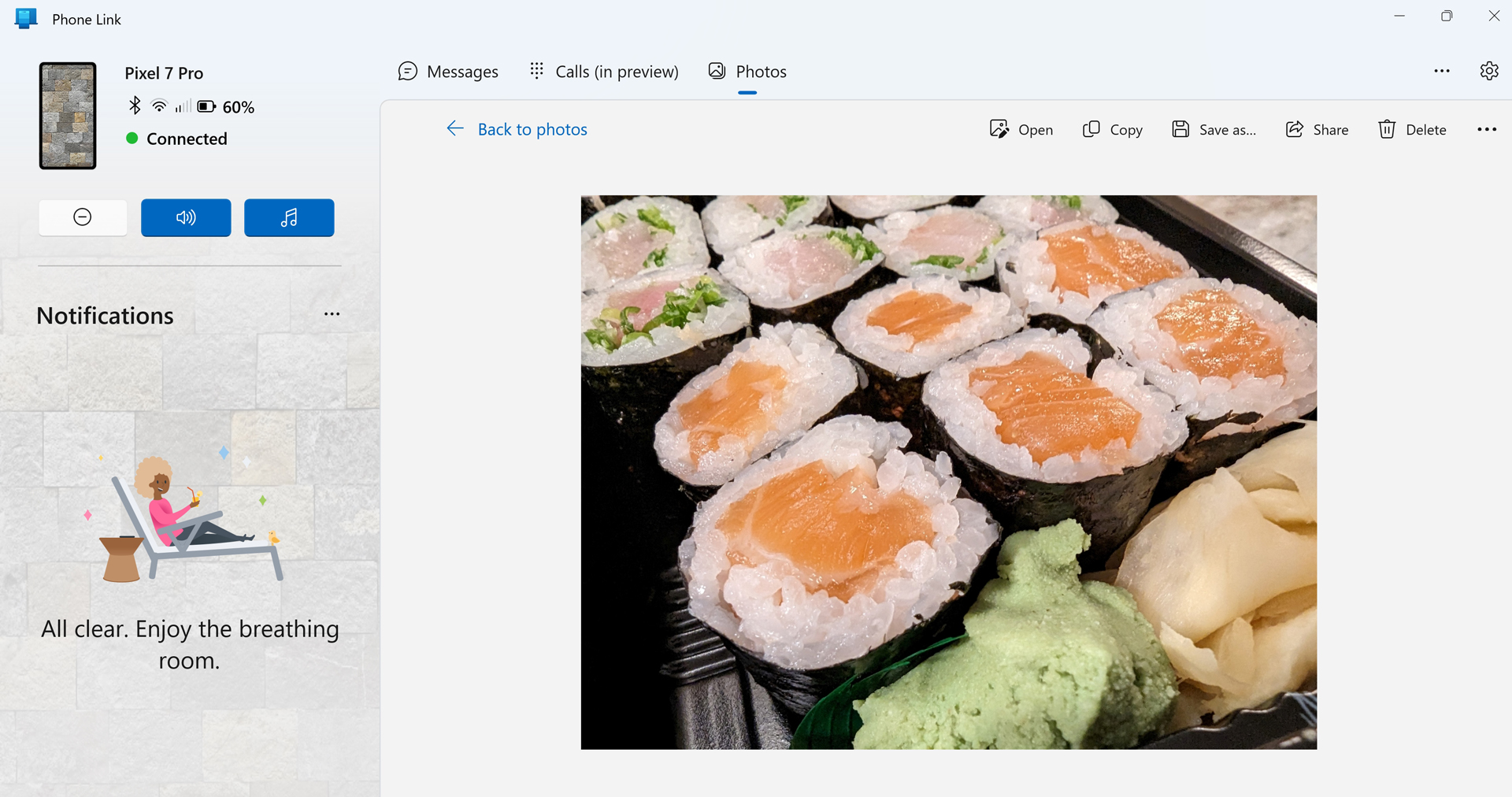Expand photo toolbar more options ellipsis
The height and width of the screenshot is (797, 1512).
tap(1486, 129)
